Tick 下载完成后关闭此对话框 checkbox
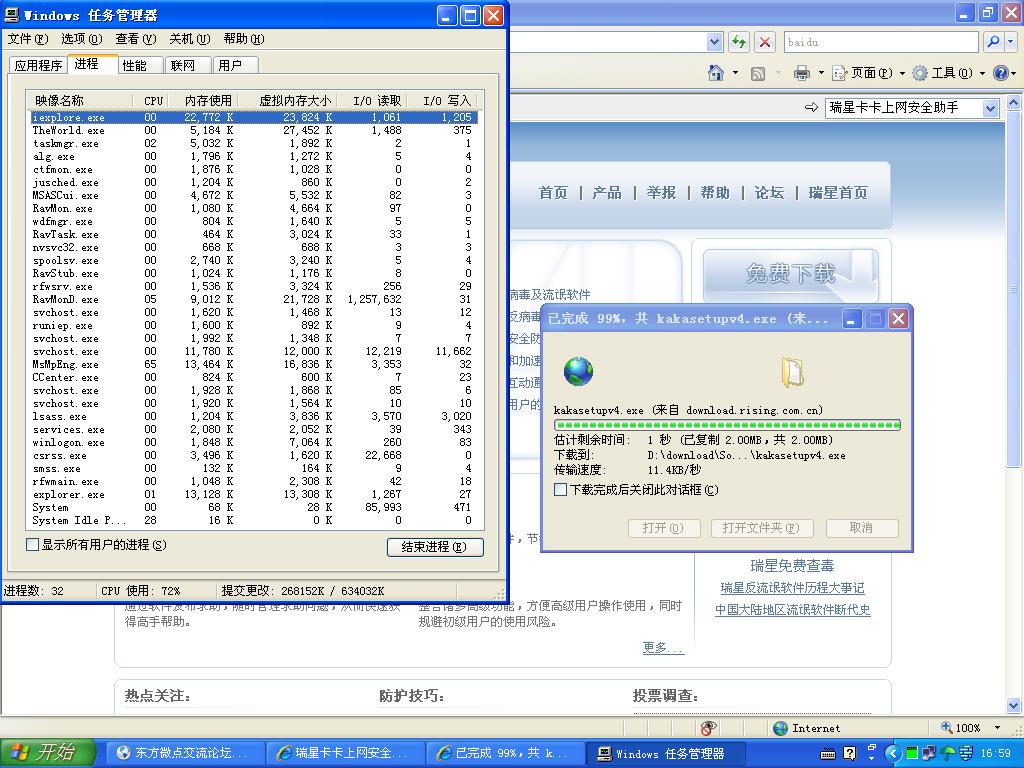This screenshot has width=1024, height=768. click(x=560, y=490)
